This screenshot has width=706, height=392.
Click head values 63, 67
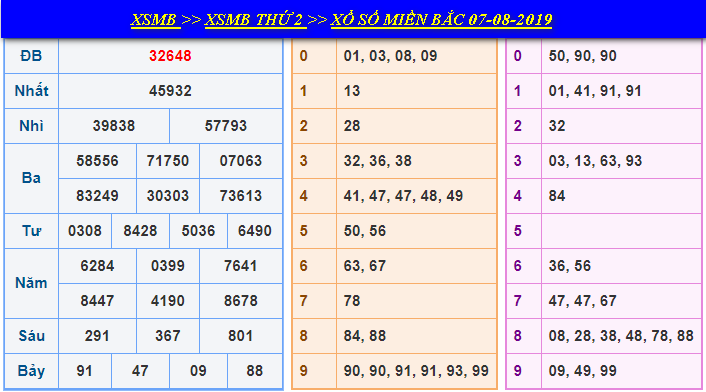coord(365,266)
